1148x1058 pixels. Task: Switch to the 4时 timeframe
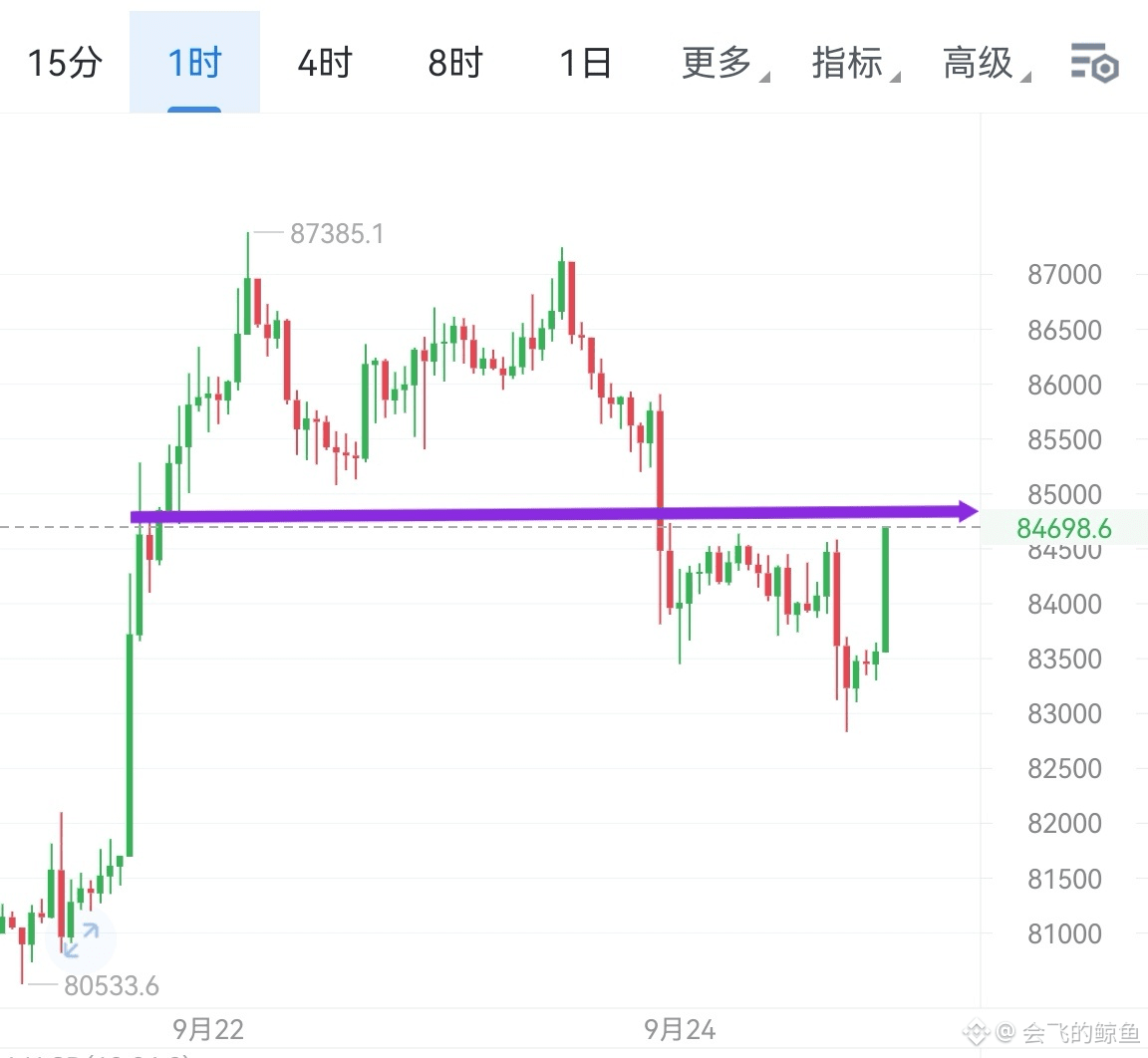tap(325, 62)
